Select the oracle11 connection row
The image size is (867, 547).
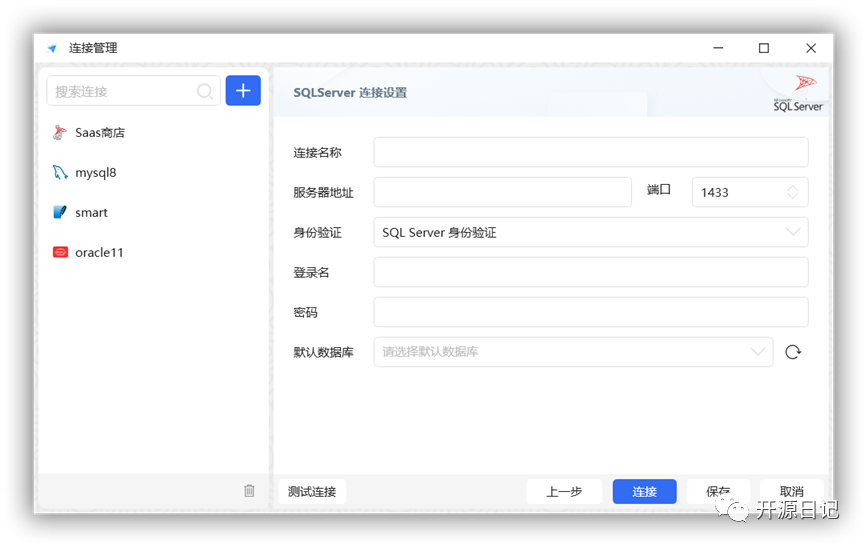153,252
